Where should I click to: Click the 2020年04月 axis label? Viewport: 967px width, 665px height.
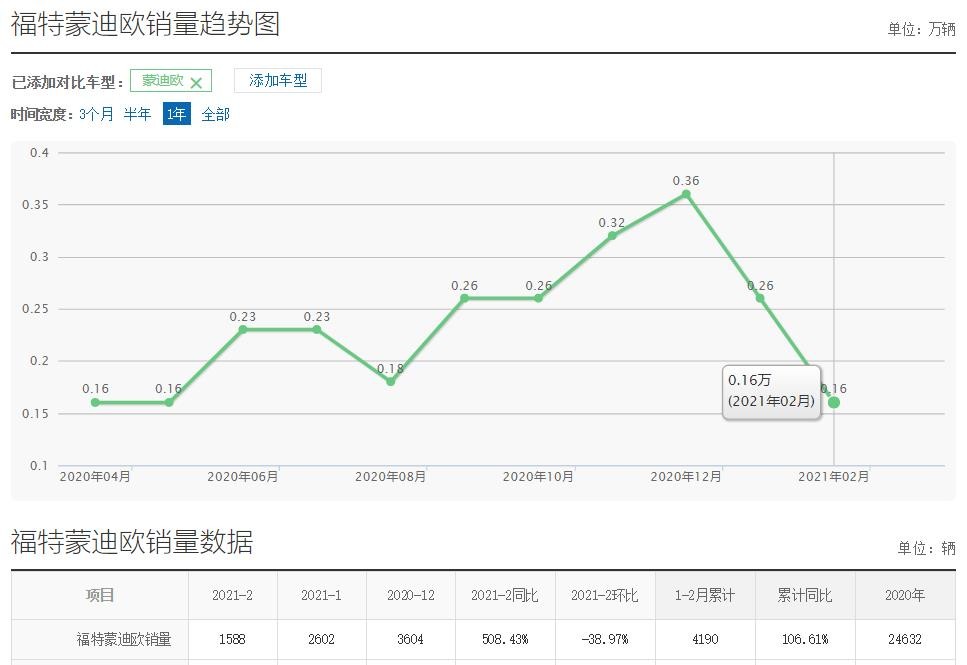click(x=95, y=476)
